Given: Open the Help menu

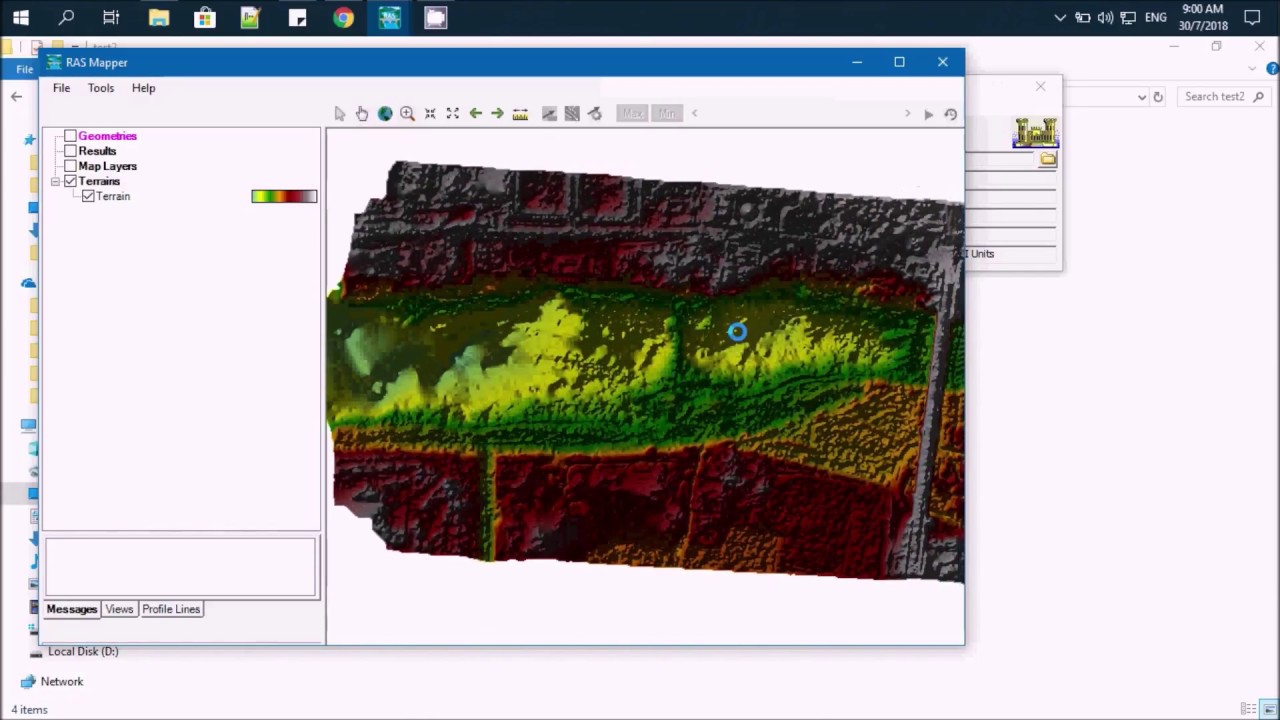Looking at the screenshot, I should [x=143, y=88].
